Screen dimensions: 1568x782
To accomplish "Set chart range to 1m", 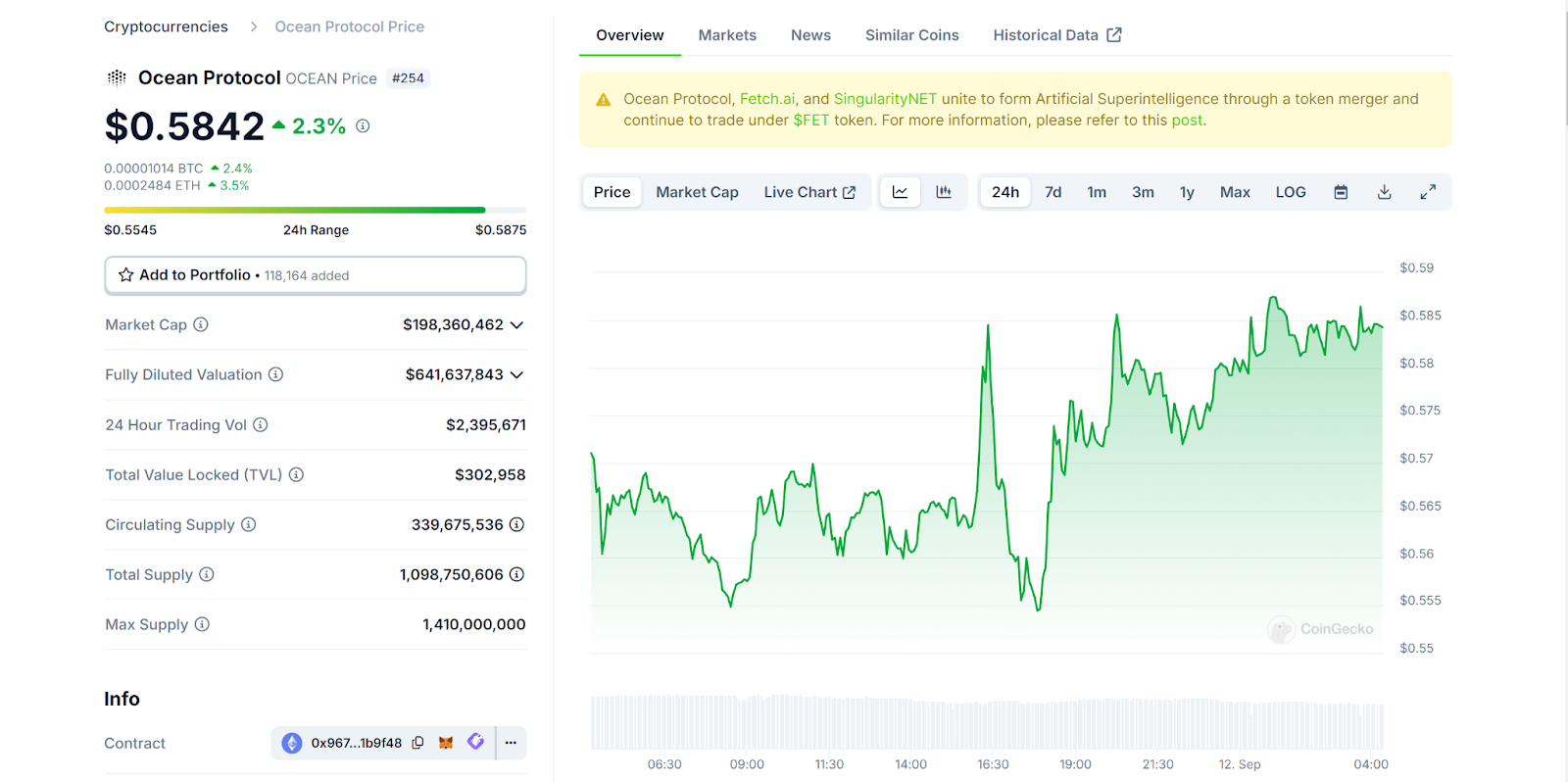I will coord(1097,192).
